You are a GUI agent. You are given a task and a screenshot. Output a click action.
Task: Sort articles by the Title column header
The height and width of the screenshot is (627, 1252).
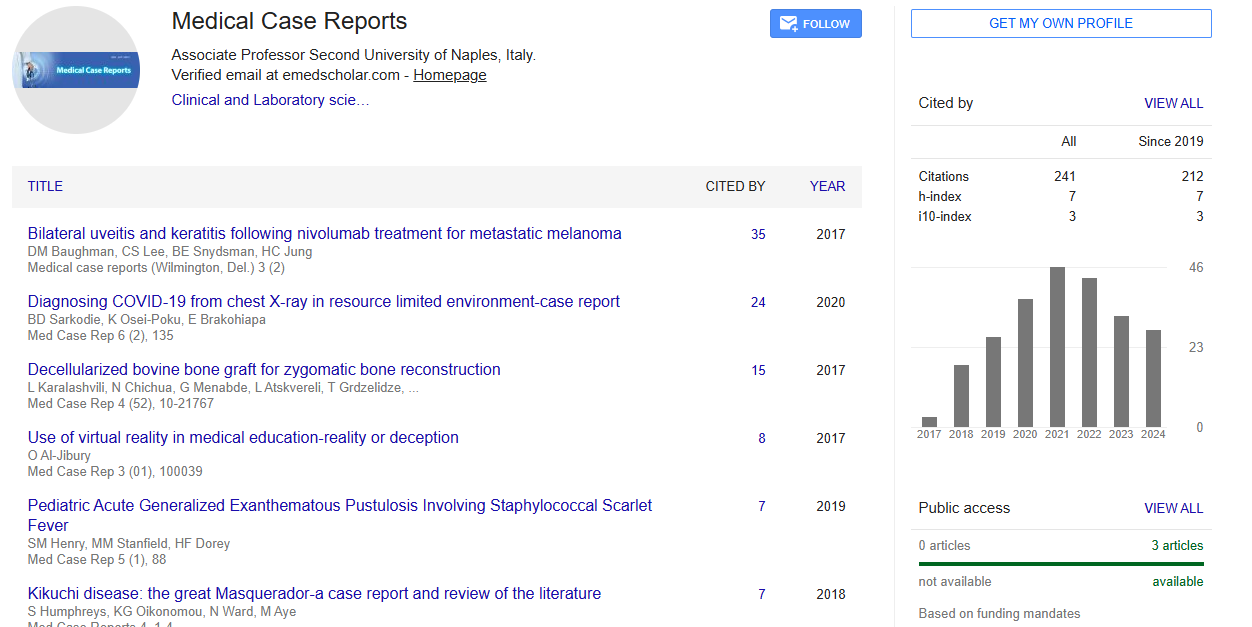pos(45,186)
